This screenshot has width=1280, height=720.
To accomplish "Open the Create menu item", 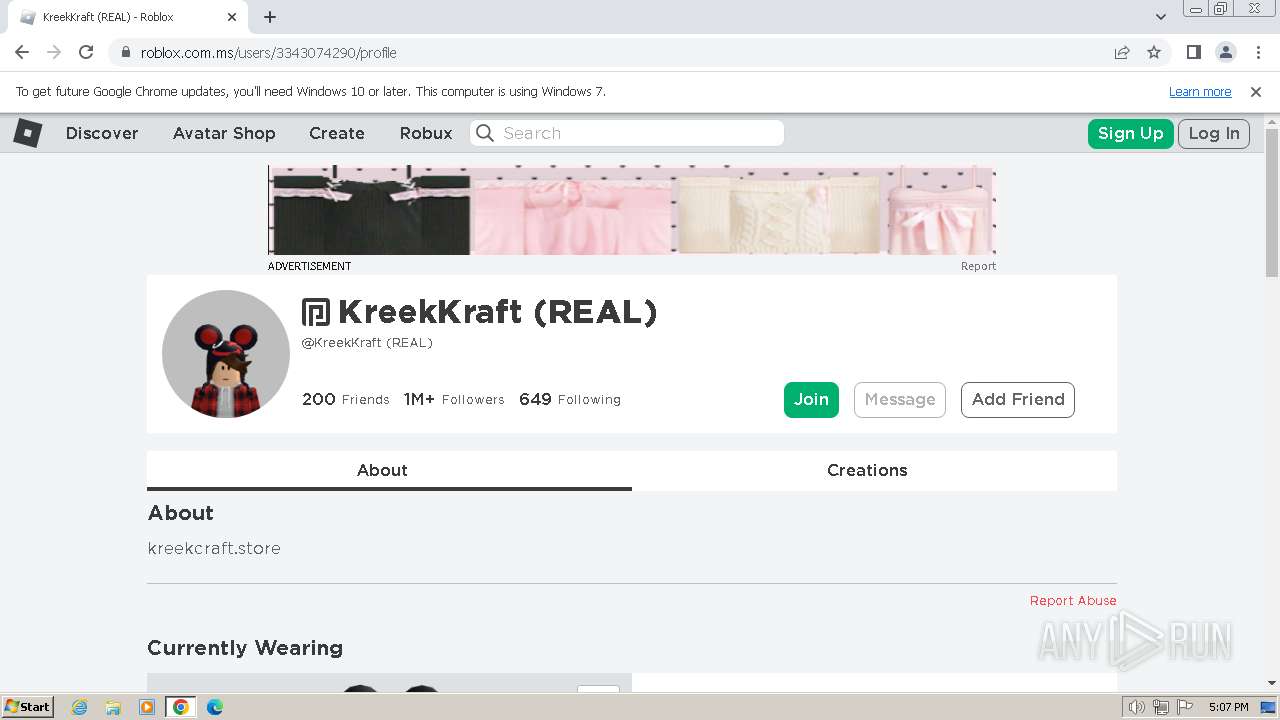I will (337, 133).
